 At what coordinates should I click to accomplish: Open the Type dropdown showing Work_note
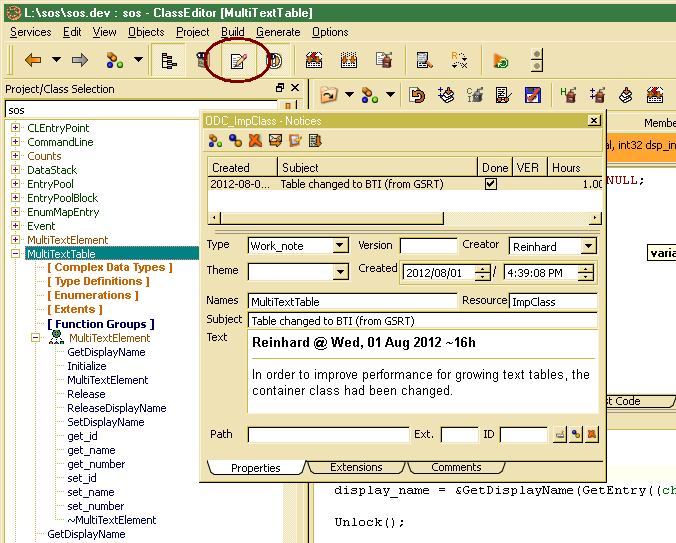pos(340,246)
